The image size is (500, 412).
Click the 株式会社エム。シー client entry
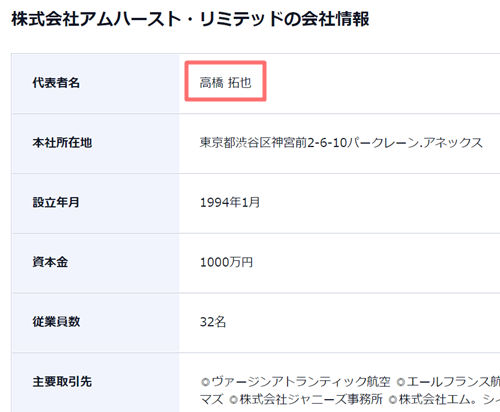(x=449, y=399)
